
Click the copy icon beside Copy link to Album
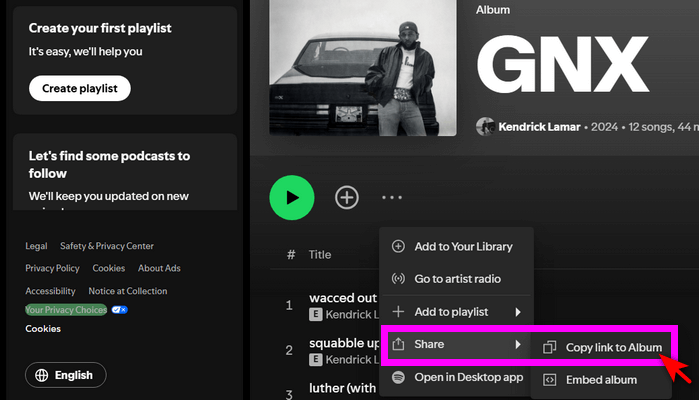[549, 347]
